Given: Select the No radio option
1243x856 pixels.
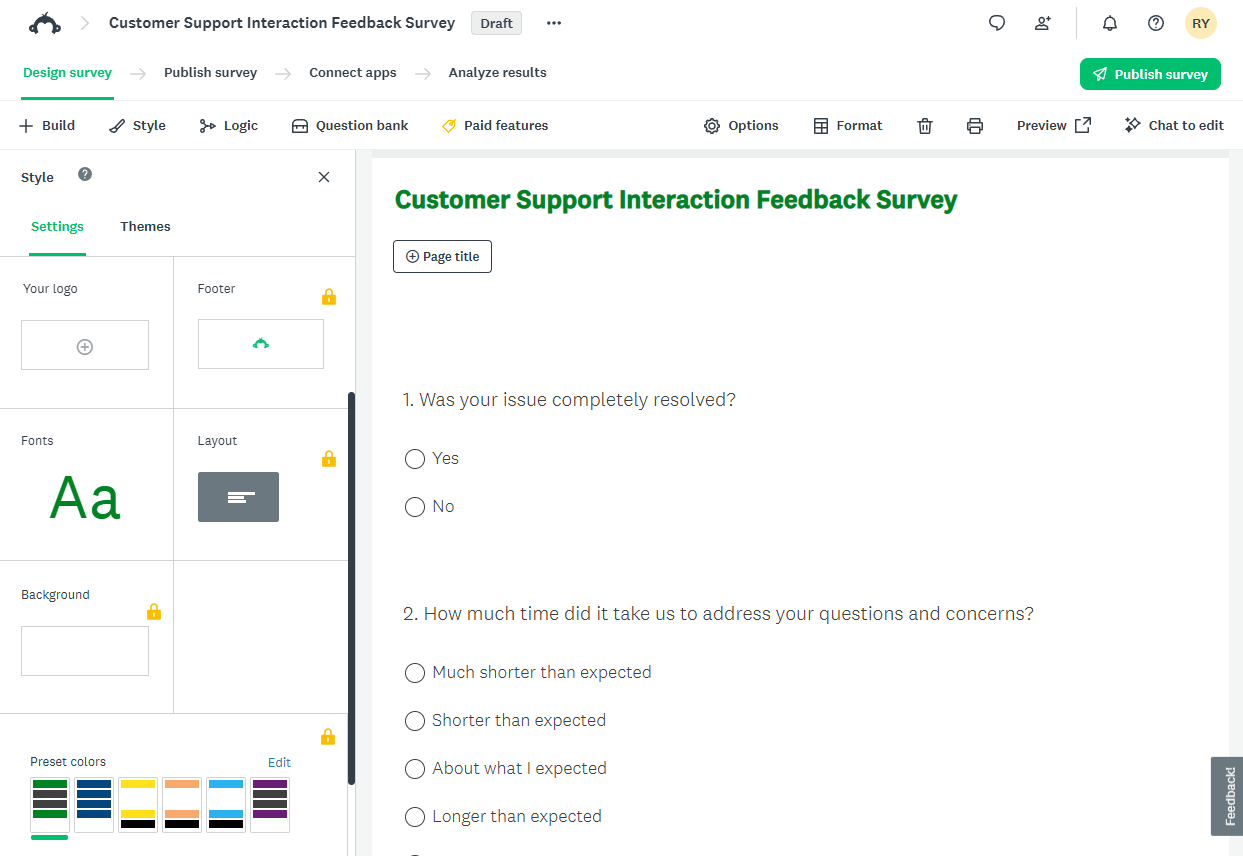Looking at the screenshot, I should click(415, 507).
